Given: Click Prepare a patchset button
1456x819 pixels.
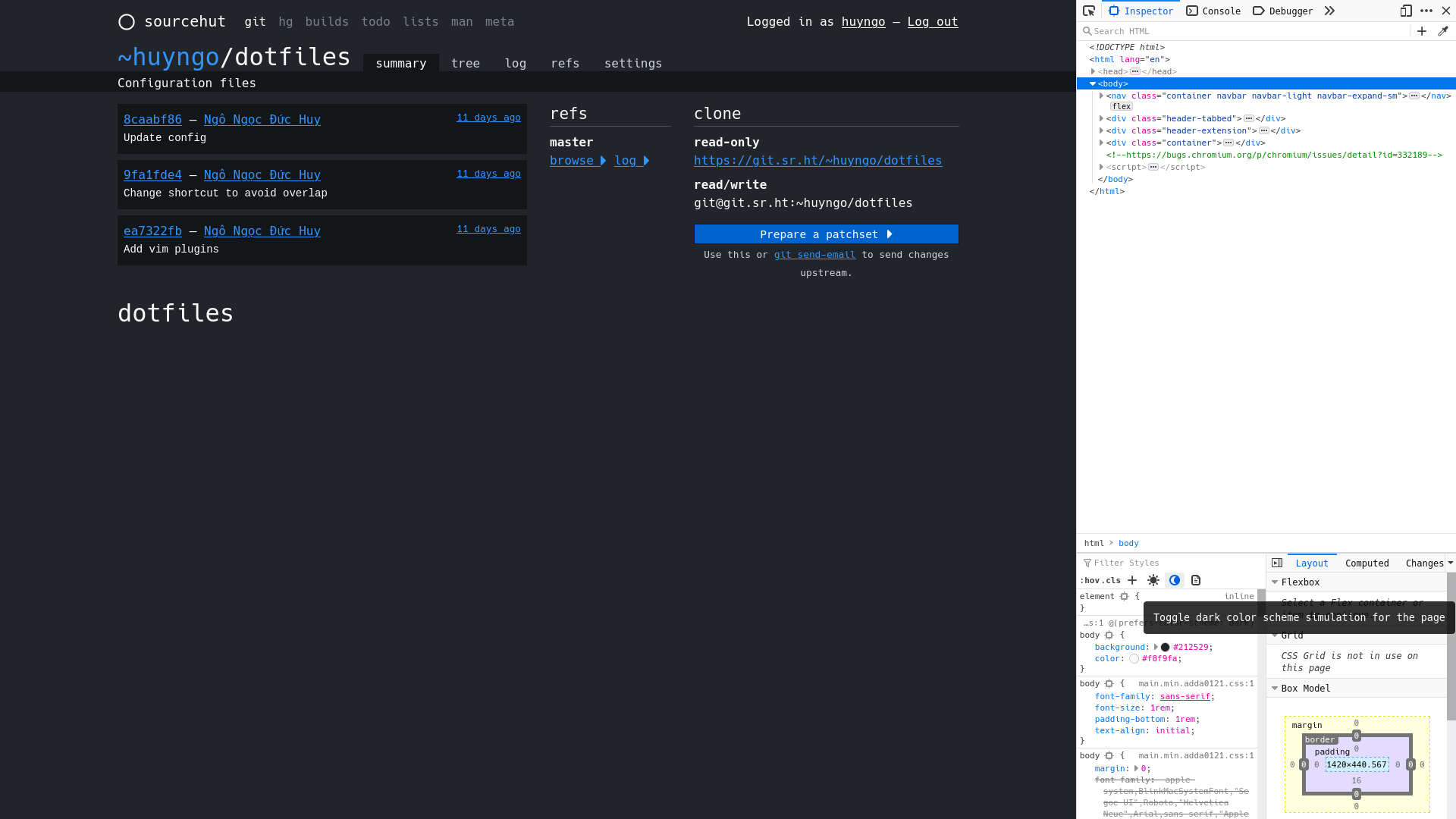Looking at the screenshot, I should tap(826, 234).
